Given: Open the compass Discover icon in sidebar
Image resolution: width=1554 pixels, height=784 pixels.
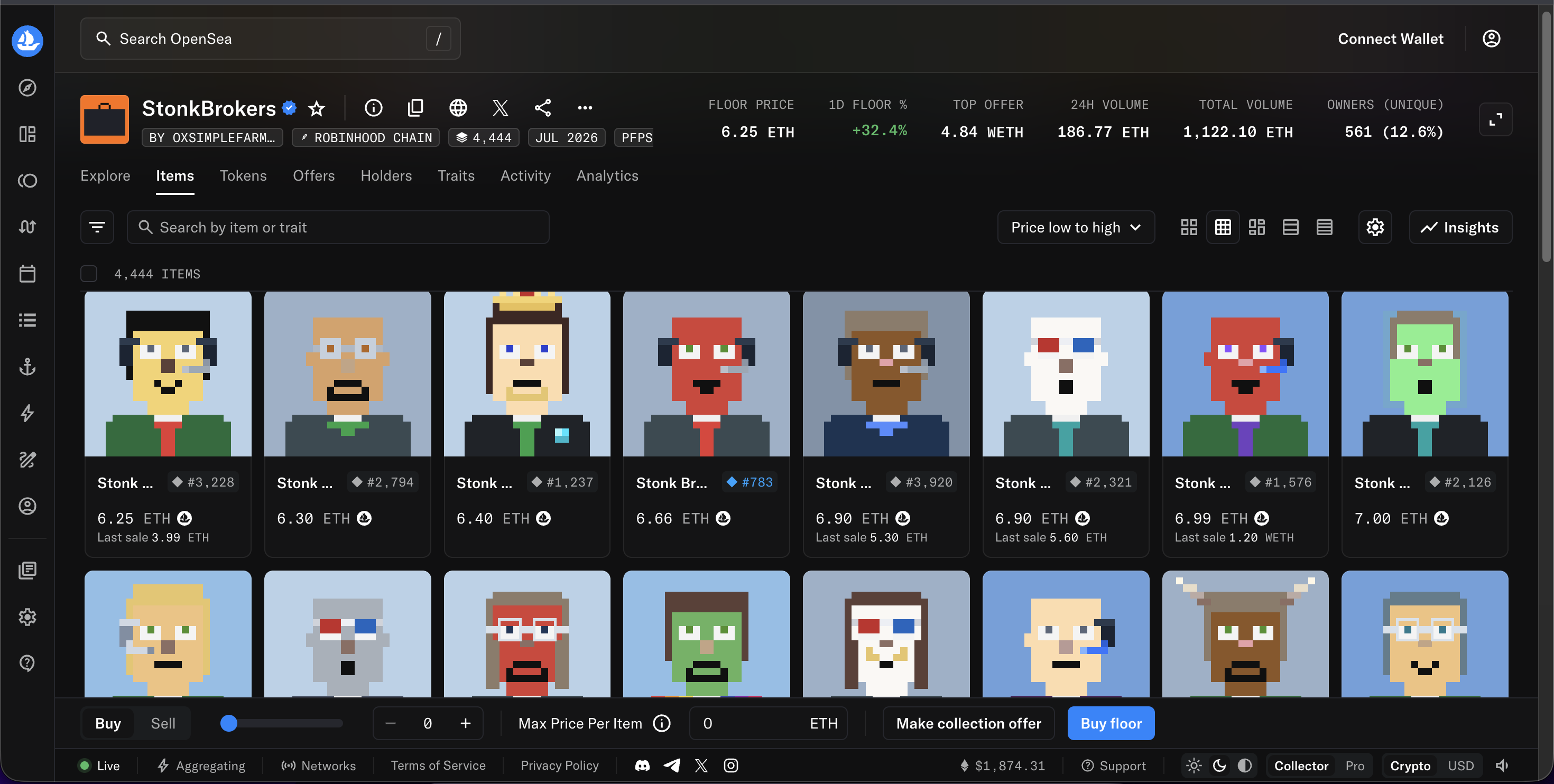Looking at the screenshot, I should pyautogui.click(x=27, y=88).
